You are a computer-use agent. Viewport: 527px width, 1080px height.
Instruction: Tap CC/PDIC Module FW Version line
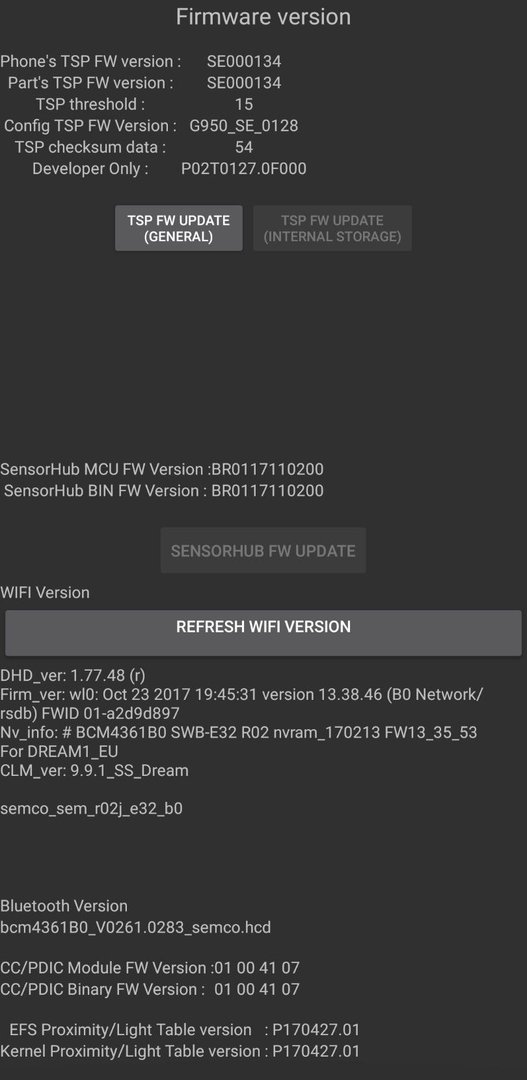click(150, 968)
